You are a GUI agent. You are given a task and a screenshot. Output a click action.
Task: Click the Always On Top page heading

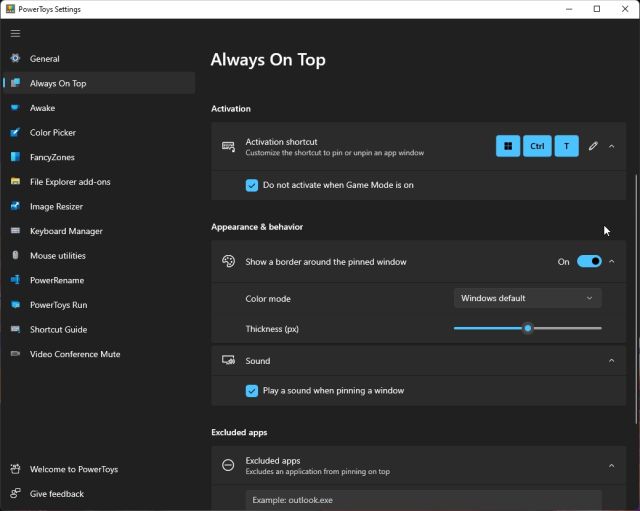coord(268,60)
